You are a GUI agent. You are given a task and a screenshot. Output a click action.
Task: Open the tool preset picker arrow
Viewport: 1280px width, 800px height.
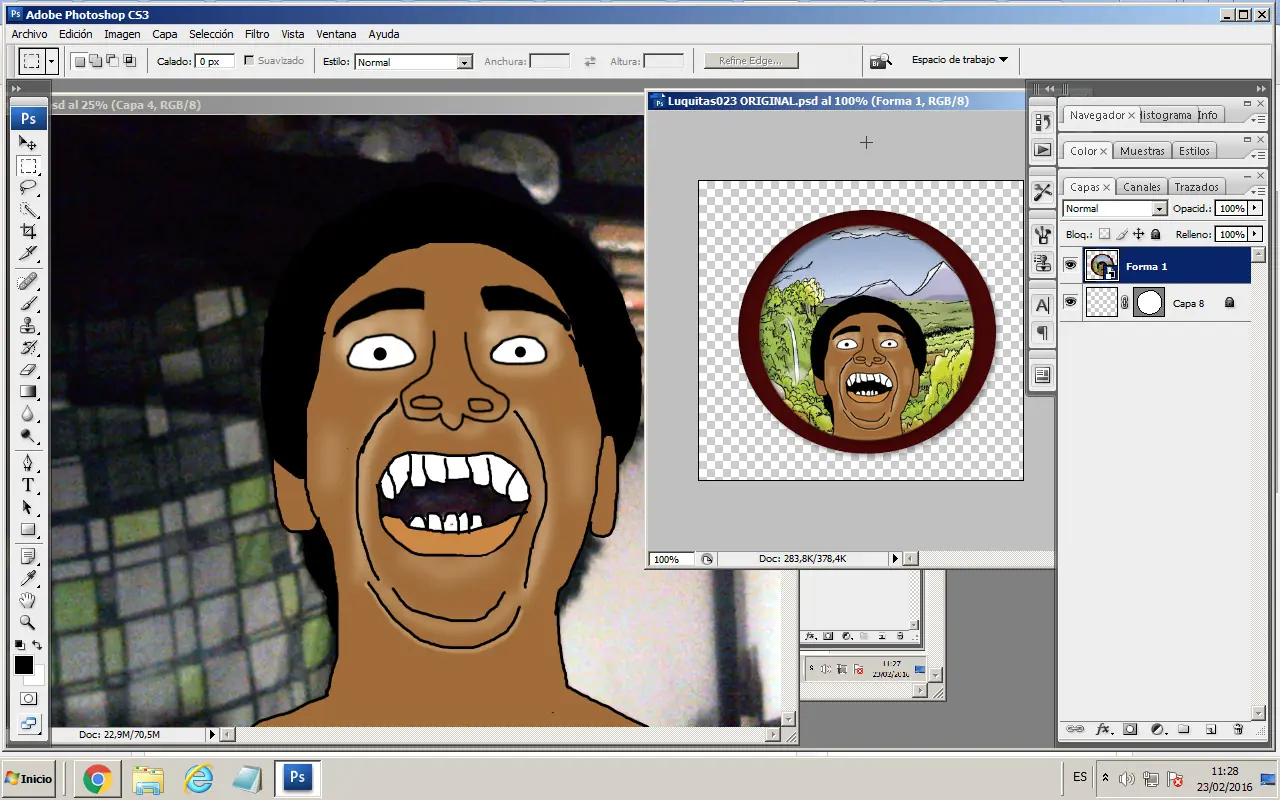pos(52,61)
